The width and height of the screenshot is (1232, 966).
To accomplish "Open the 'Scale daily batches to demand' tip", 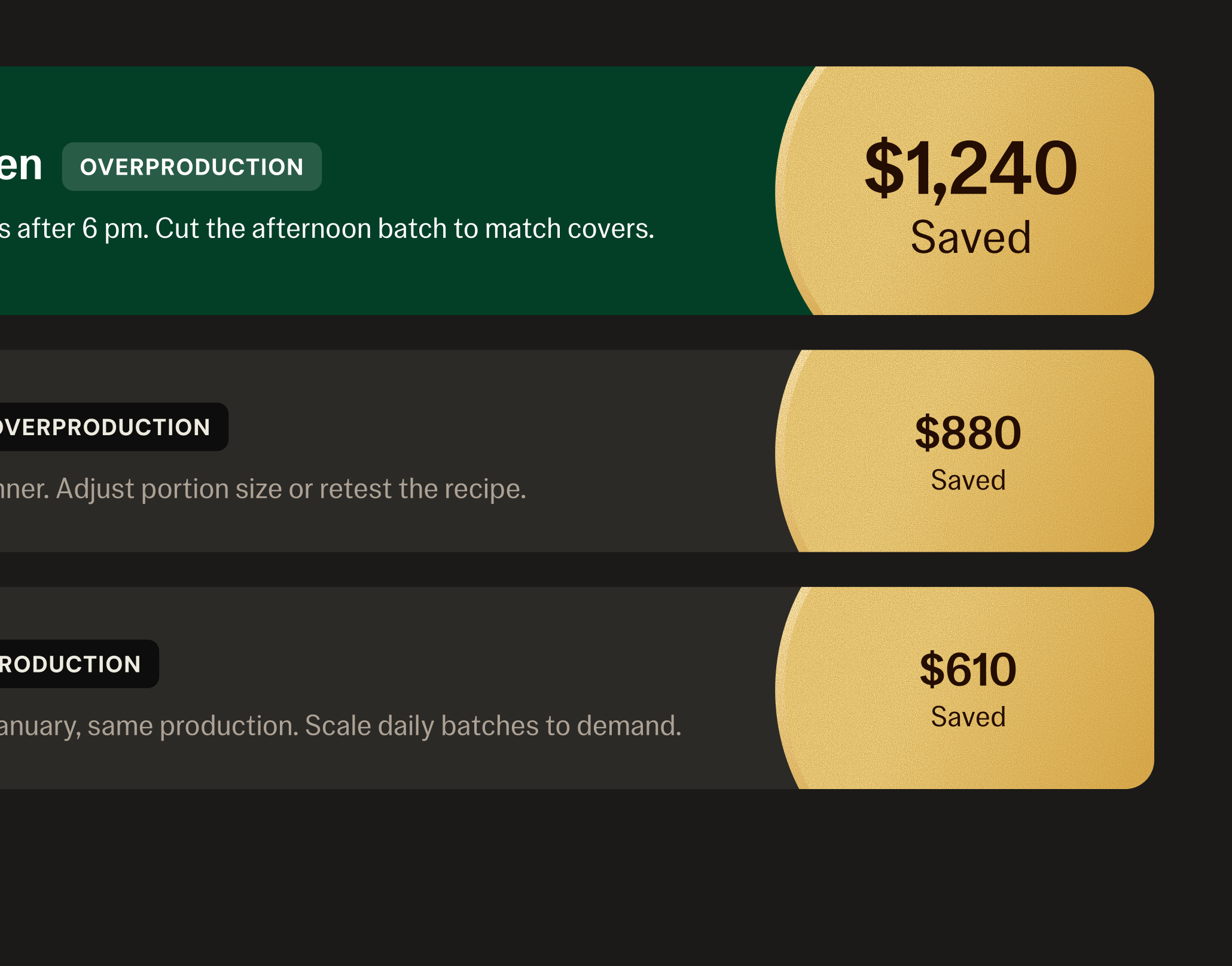I will pyautogui.click(x=493, y=726).
